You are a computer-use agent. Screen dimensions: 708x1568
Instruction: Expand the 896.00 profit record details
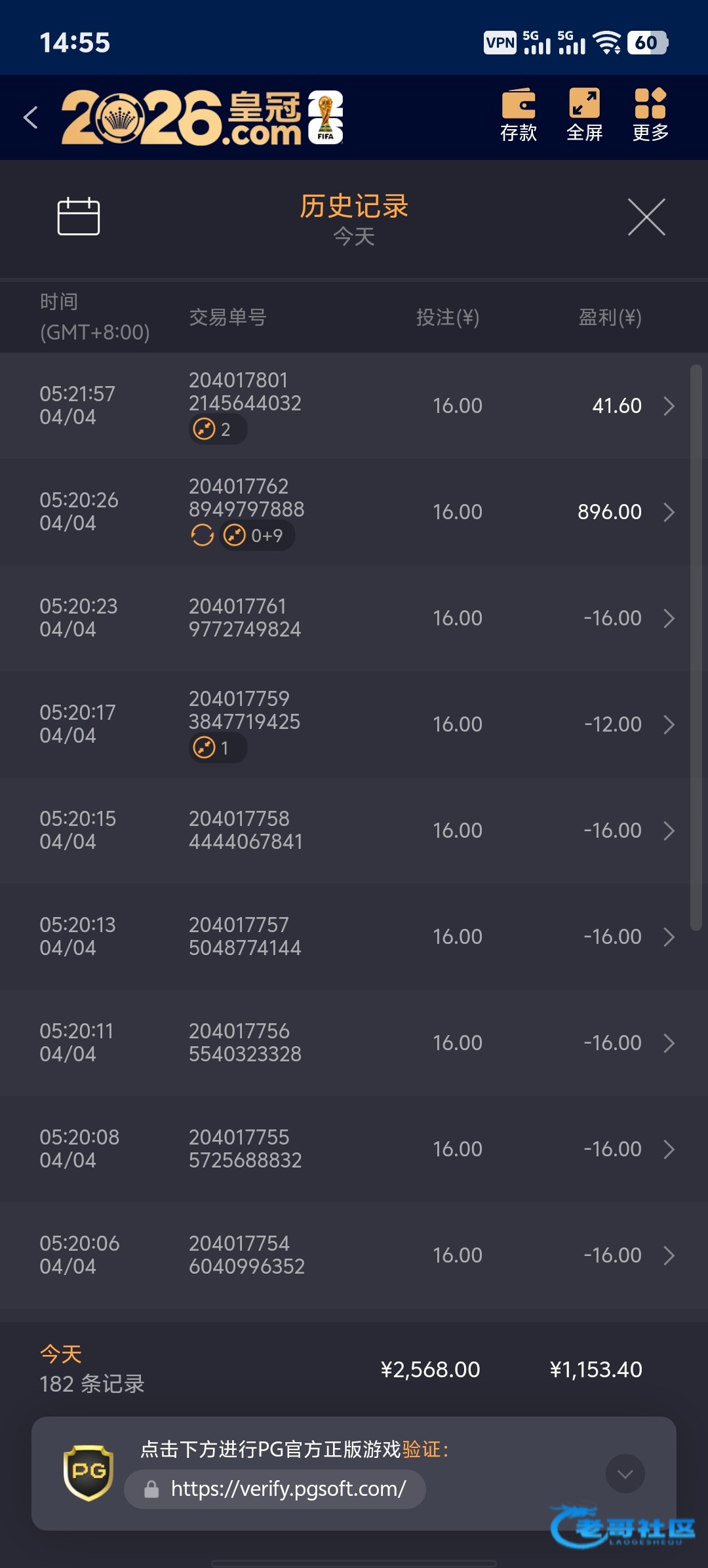[x=669, y=512]
